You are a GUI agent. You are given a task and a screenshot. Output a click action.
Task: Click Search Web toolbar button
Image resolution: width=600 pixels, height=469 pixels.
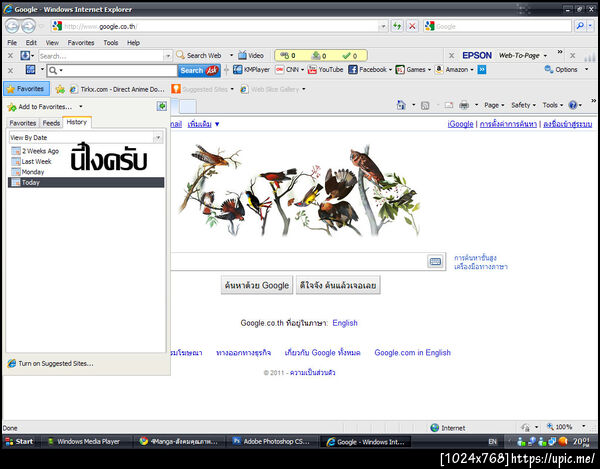tap(199, 55)
